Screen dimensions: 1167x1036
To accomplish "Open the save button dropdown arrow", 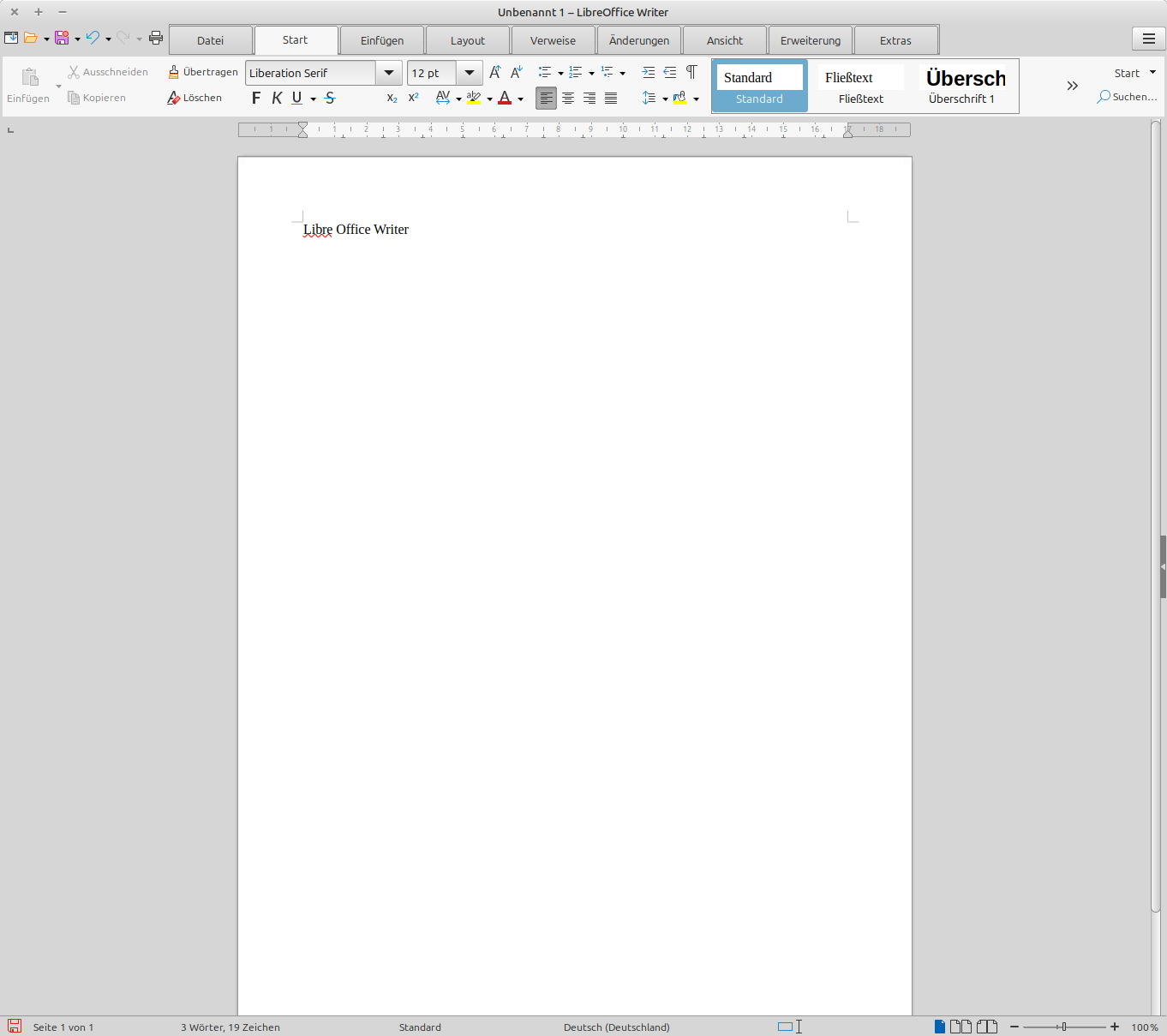I will point(77,39).
